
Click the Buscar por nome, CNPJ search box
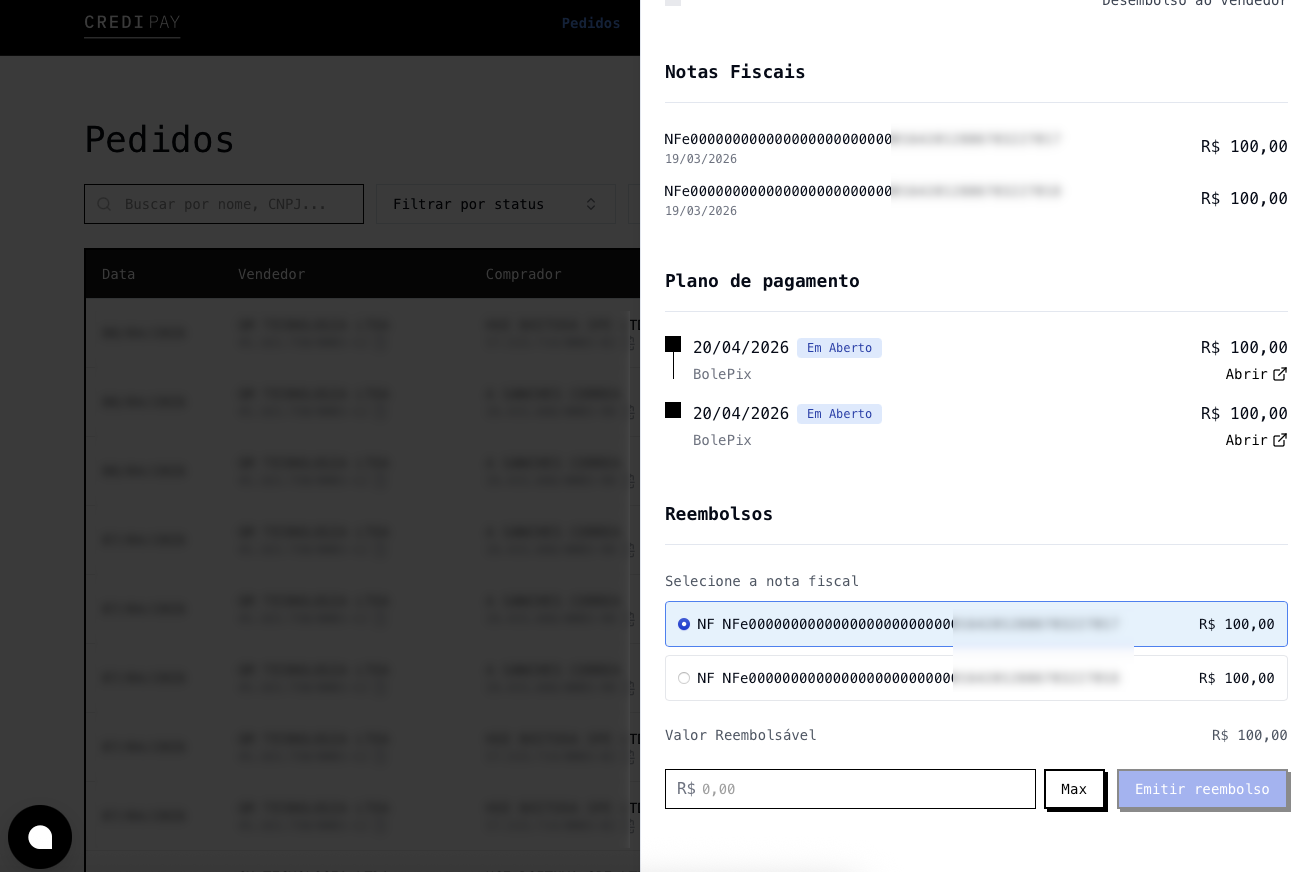coord(235,204)
